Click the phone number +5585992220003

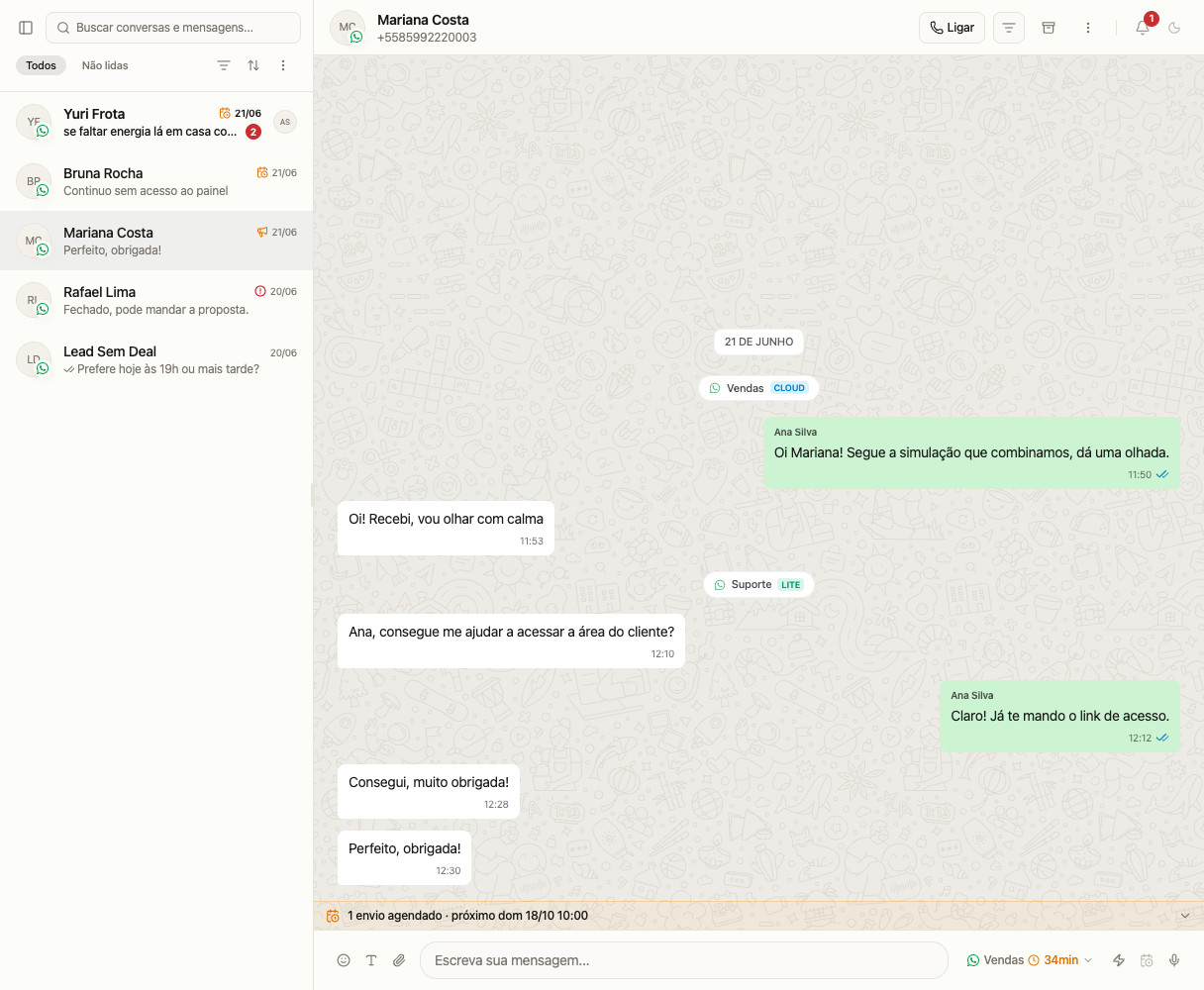pyautogui.click(x=427, y=38)
